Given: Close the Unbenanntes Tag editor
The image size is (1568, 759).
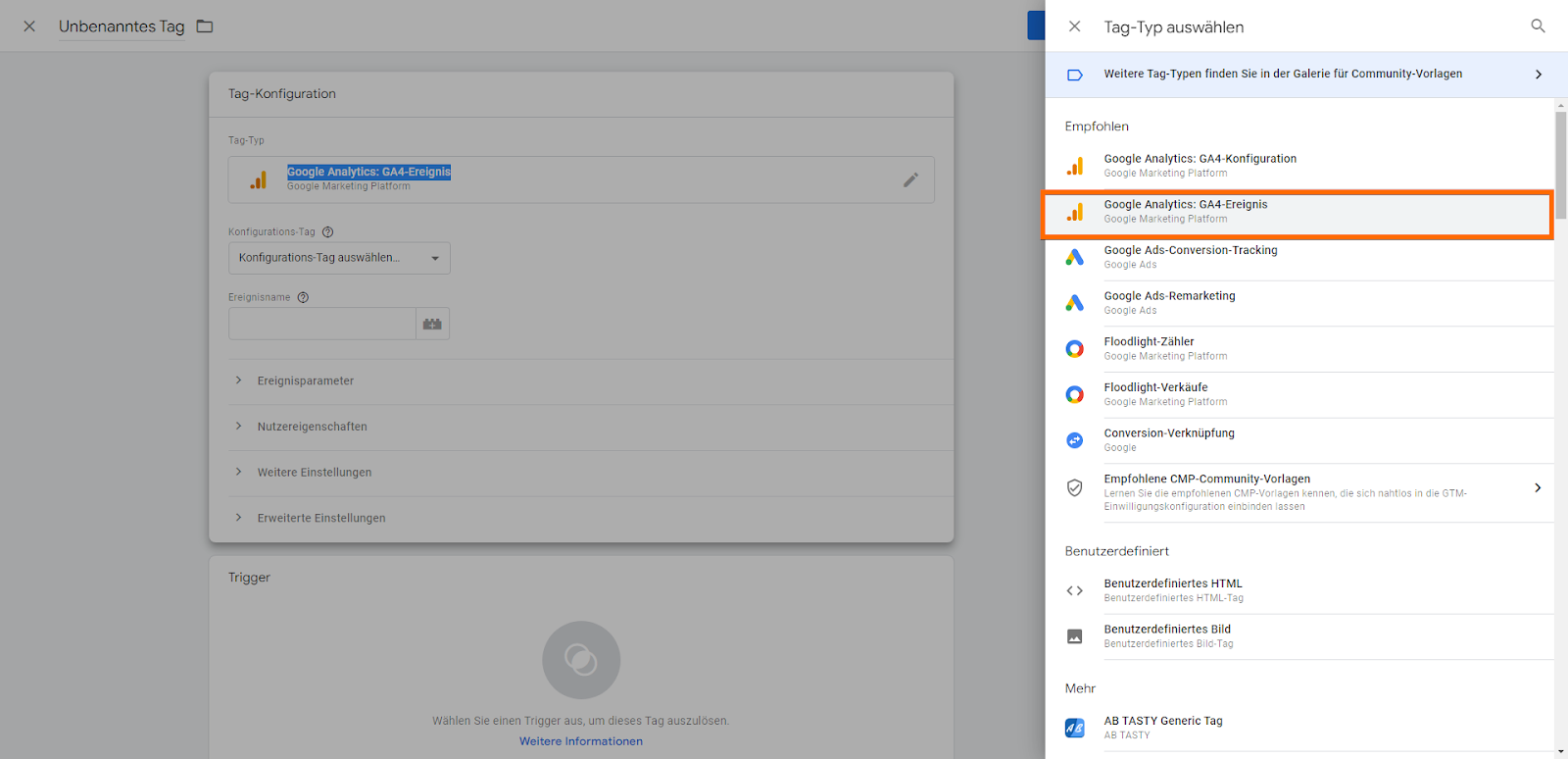Looking at the screenshot, I should 29,26.
